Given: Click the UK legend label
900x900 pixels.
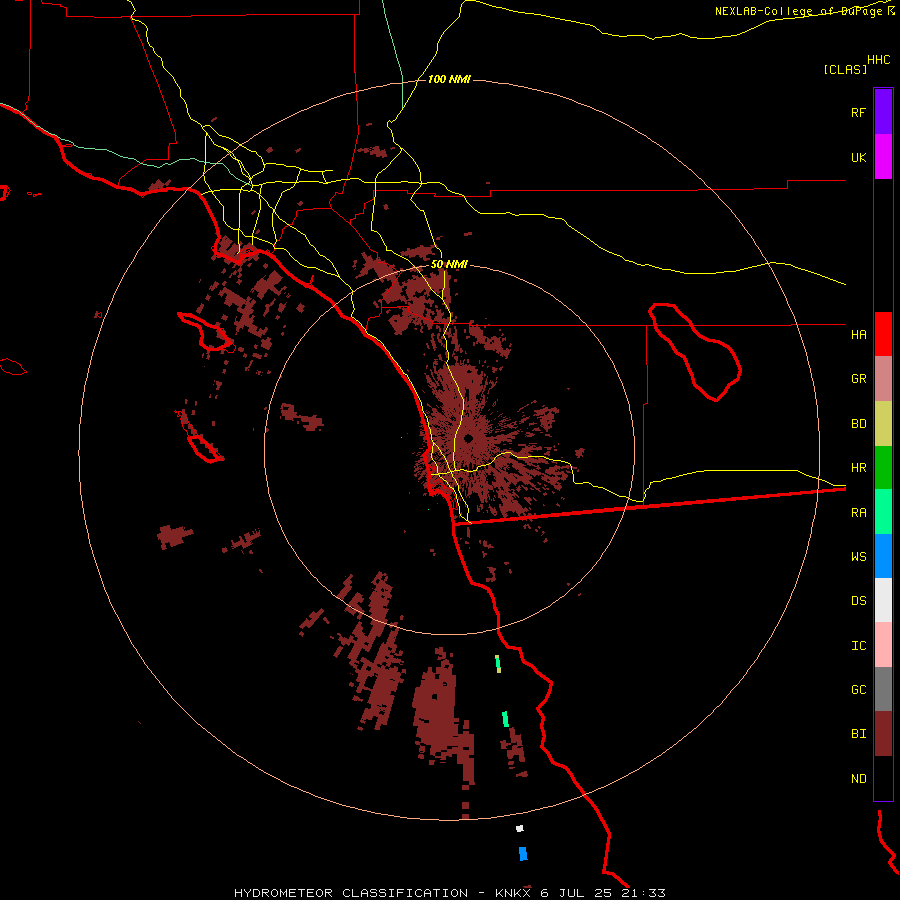Looking at the screenshot, I should tap(858, 157).
